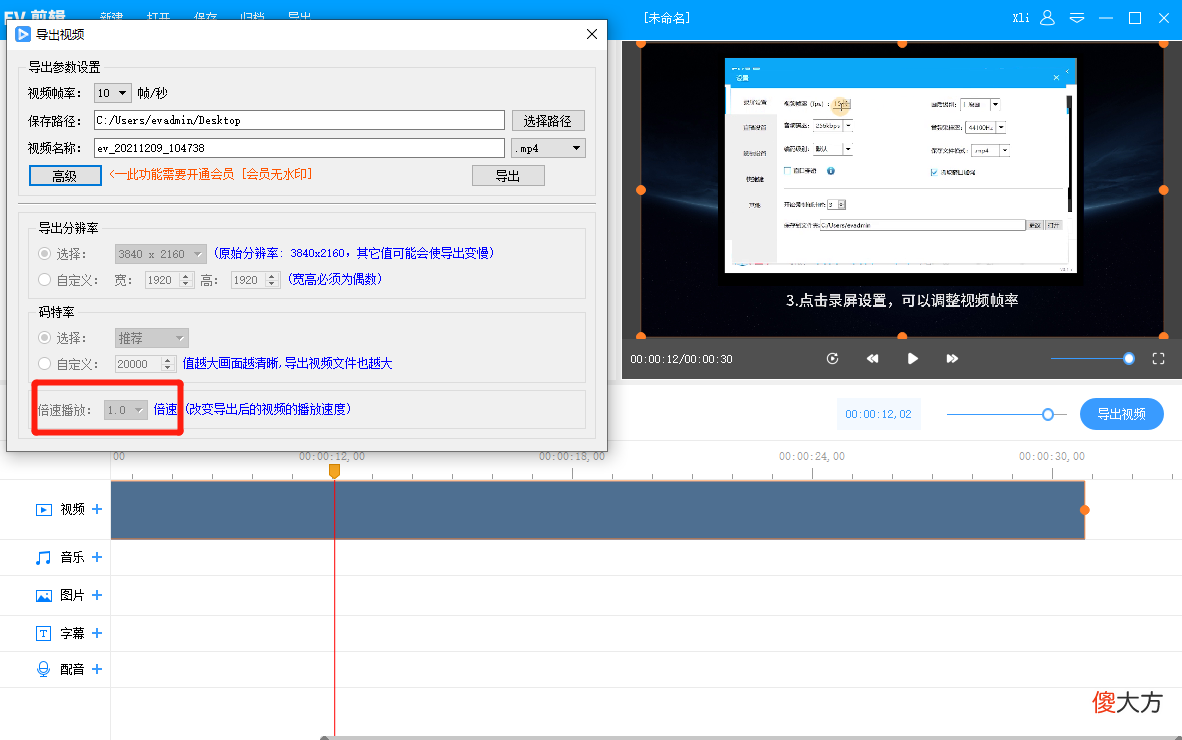
Task: Click the membership watermark notice link
Action: [x=210, y=174]
